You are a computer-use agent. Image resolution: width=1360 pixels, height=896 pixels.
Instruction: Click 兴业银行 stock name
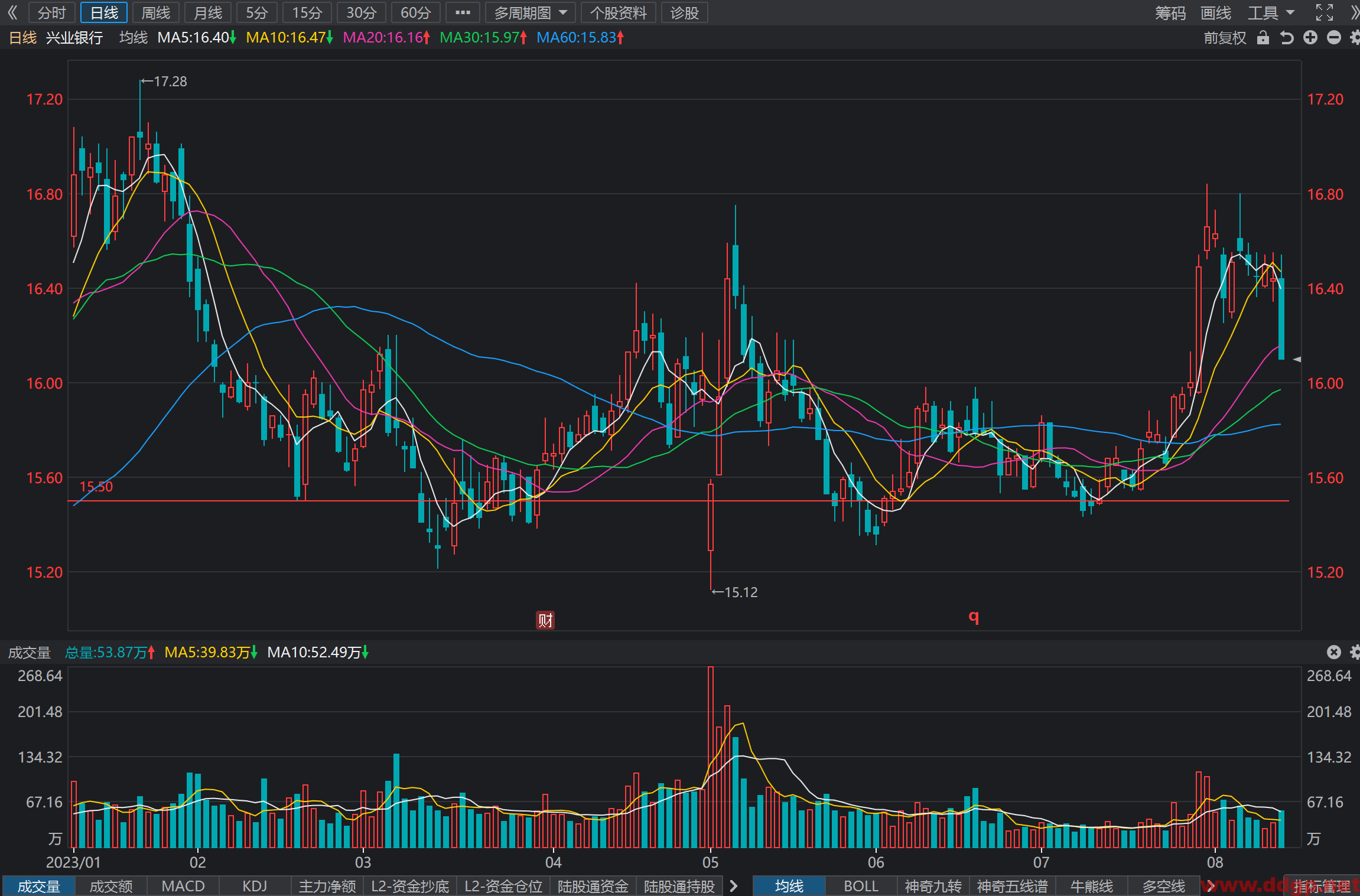(x=74, y=38)
